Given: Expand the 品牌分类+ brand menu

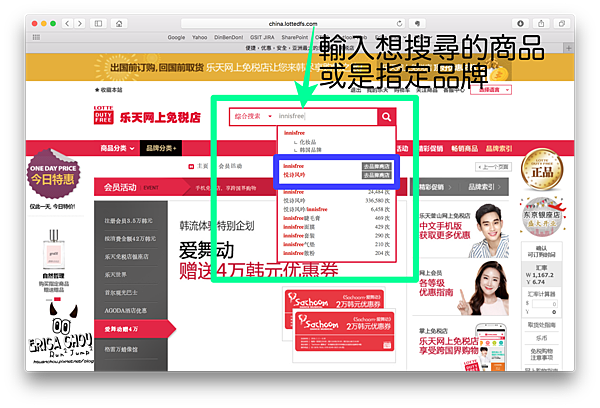Looking at the screenshot, I should click(161, 148).
